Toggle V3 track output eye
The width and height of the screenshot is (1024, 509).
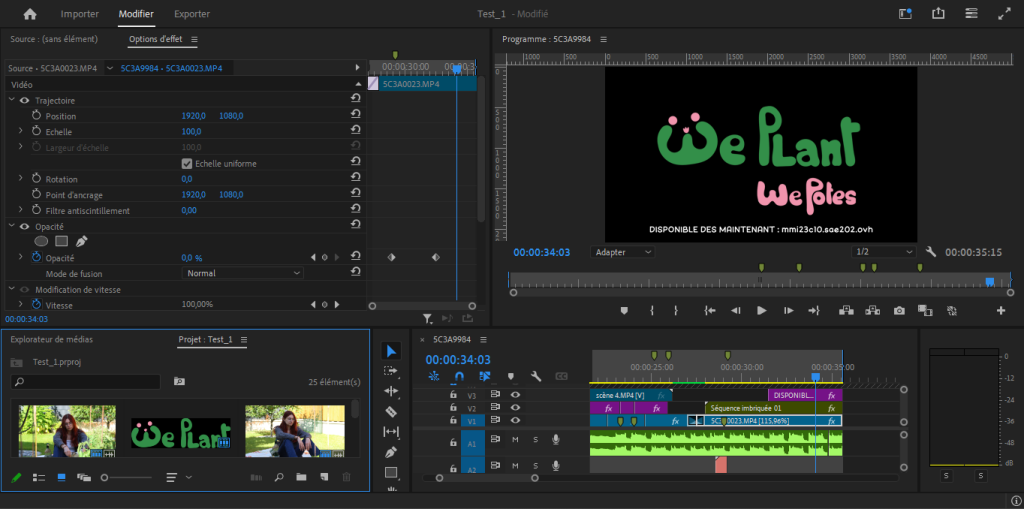(x=515, y=395)
